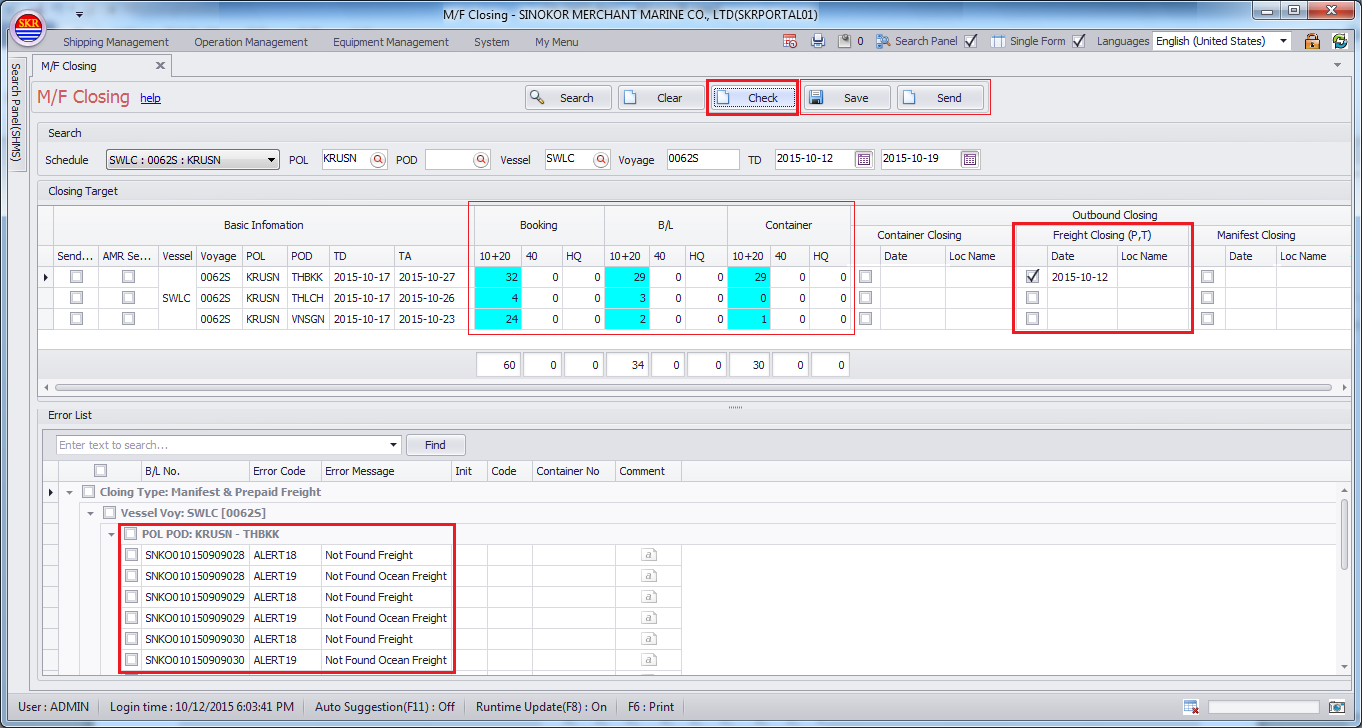Open the Equipment Management menu
1362x728 pixels.
(x=391, y=42)
